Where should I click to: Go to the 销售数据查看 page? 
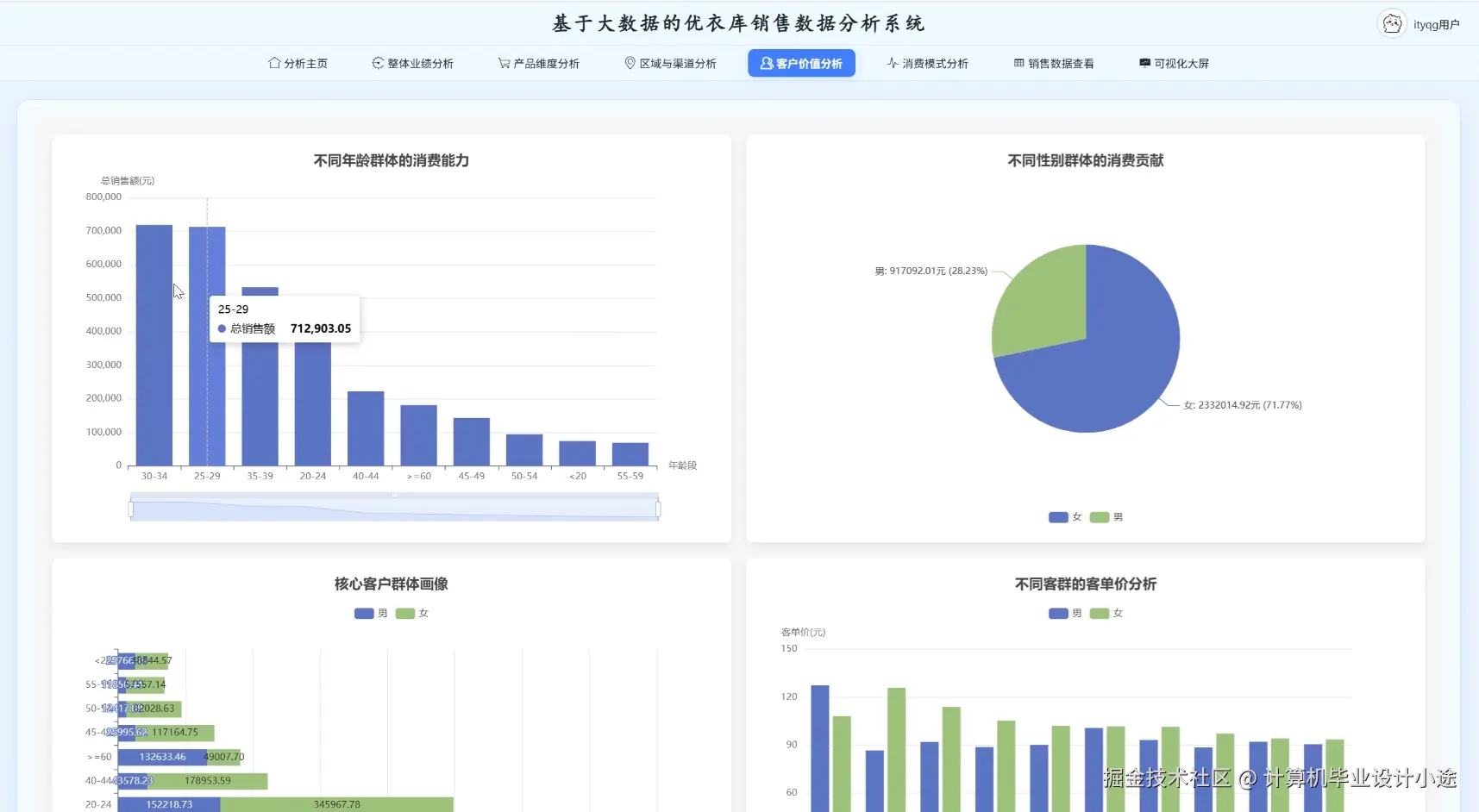1054,63
